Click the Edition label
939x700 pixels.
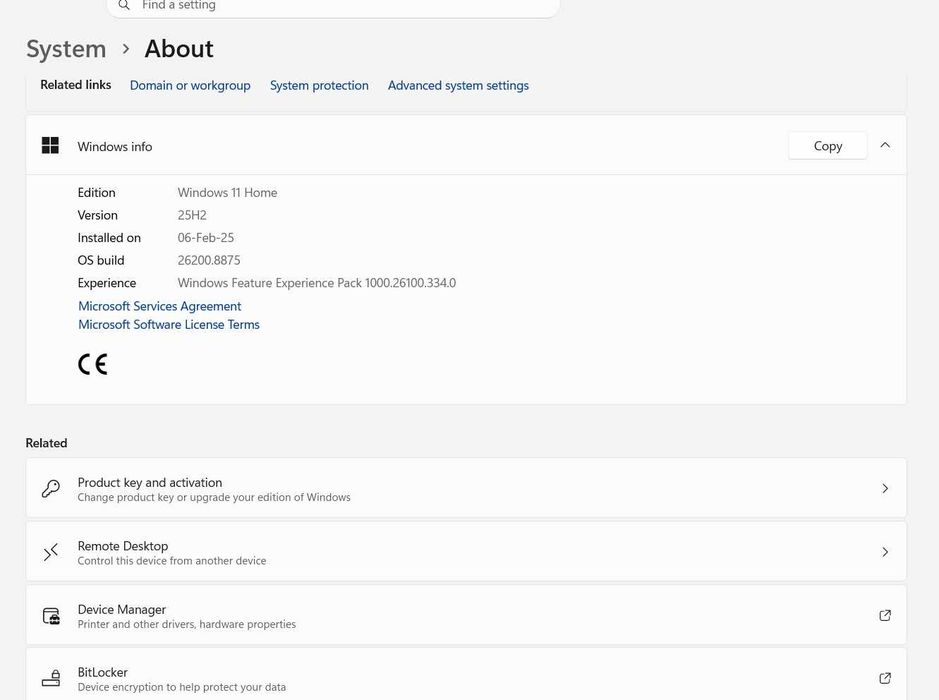tap(96, 193)
